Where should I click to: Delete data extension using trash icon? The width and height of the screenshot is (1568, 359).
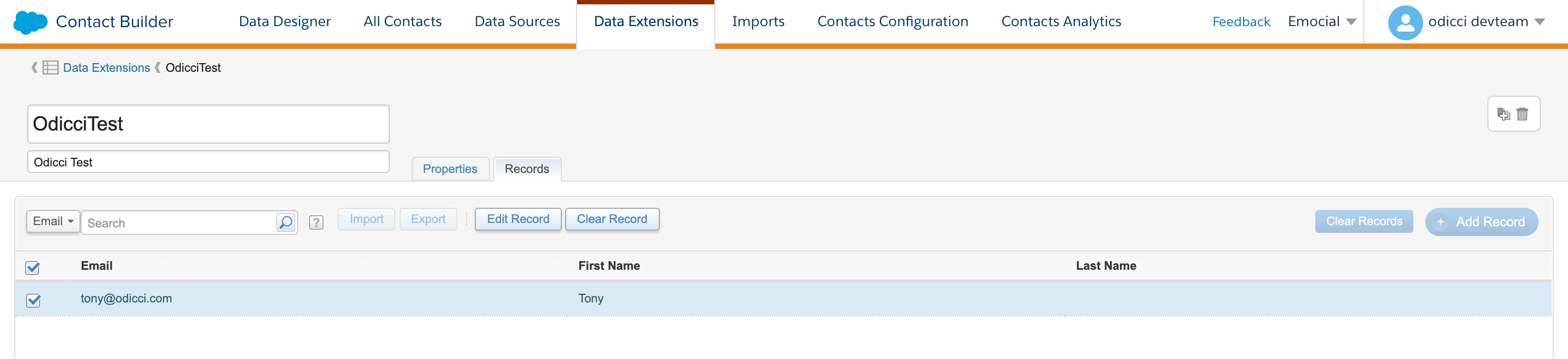point(1522,114)
